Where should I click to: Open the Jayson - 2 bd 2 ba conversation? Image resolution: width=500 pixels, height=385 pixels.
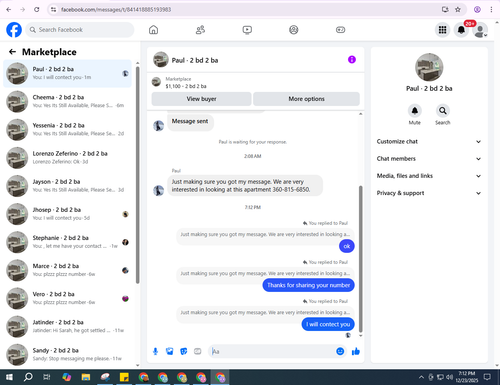tap(67, 186)
